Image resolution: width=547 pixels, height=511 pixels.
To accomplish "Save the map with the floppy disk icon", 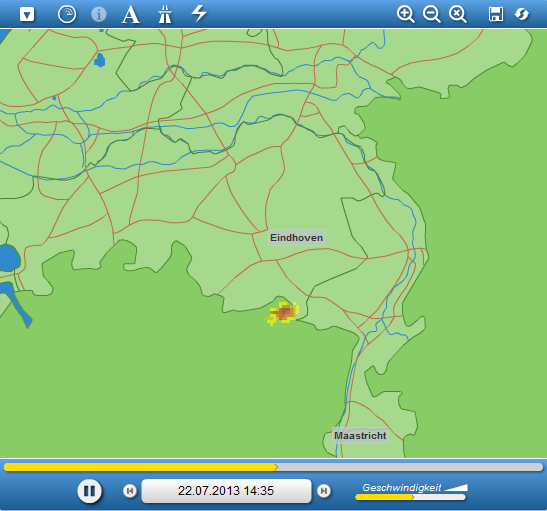I will [496, 14].
